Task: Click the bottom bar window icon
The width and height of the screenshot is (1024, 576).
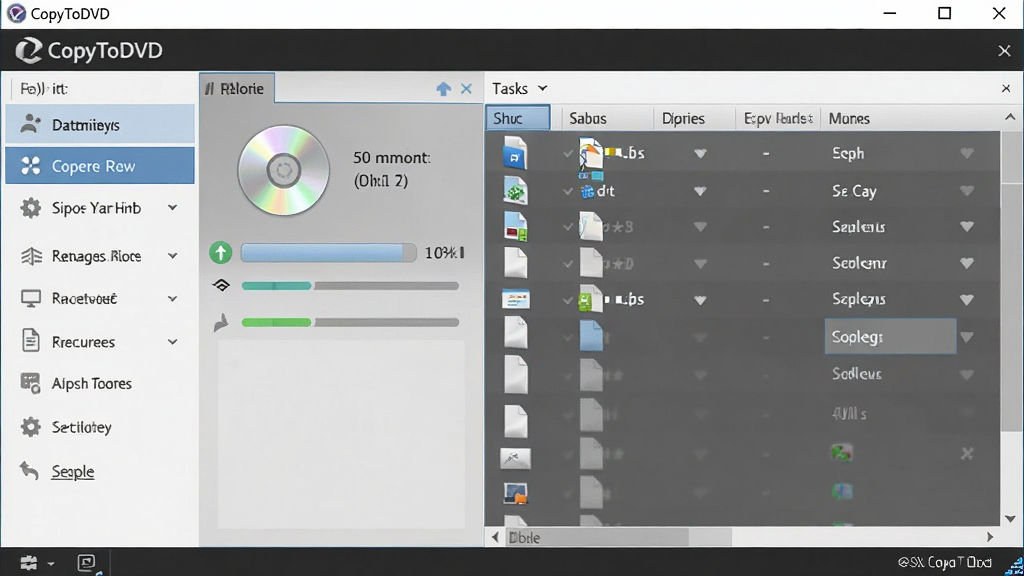Action: click(x=87, y=562)
